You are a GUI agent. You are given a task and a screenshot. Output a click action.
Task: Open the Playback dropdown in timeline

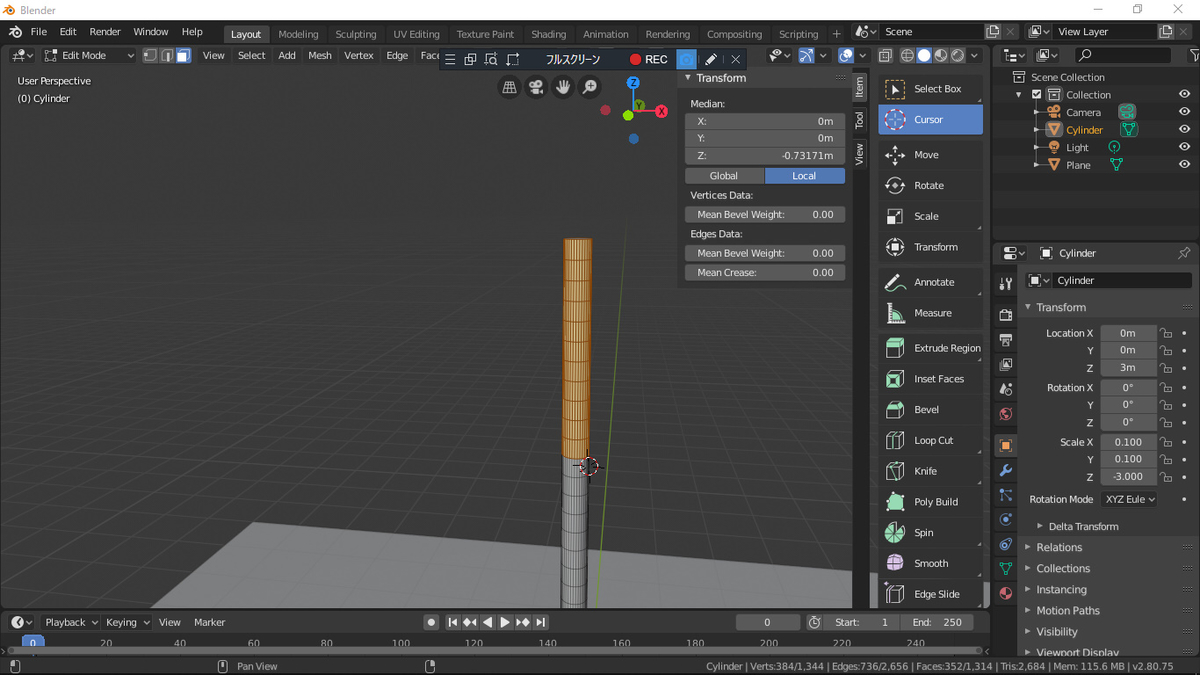coord(71,622)
